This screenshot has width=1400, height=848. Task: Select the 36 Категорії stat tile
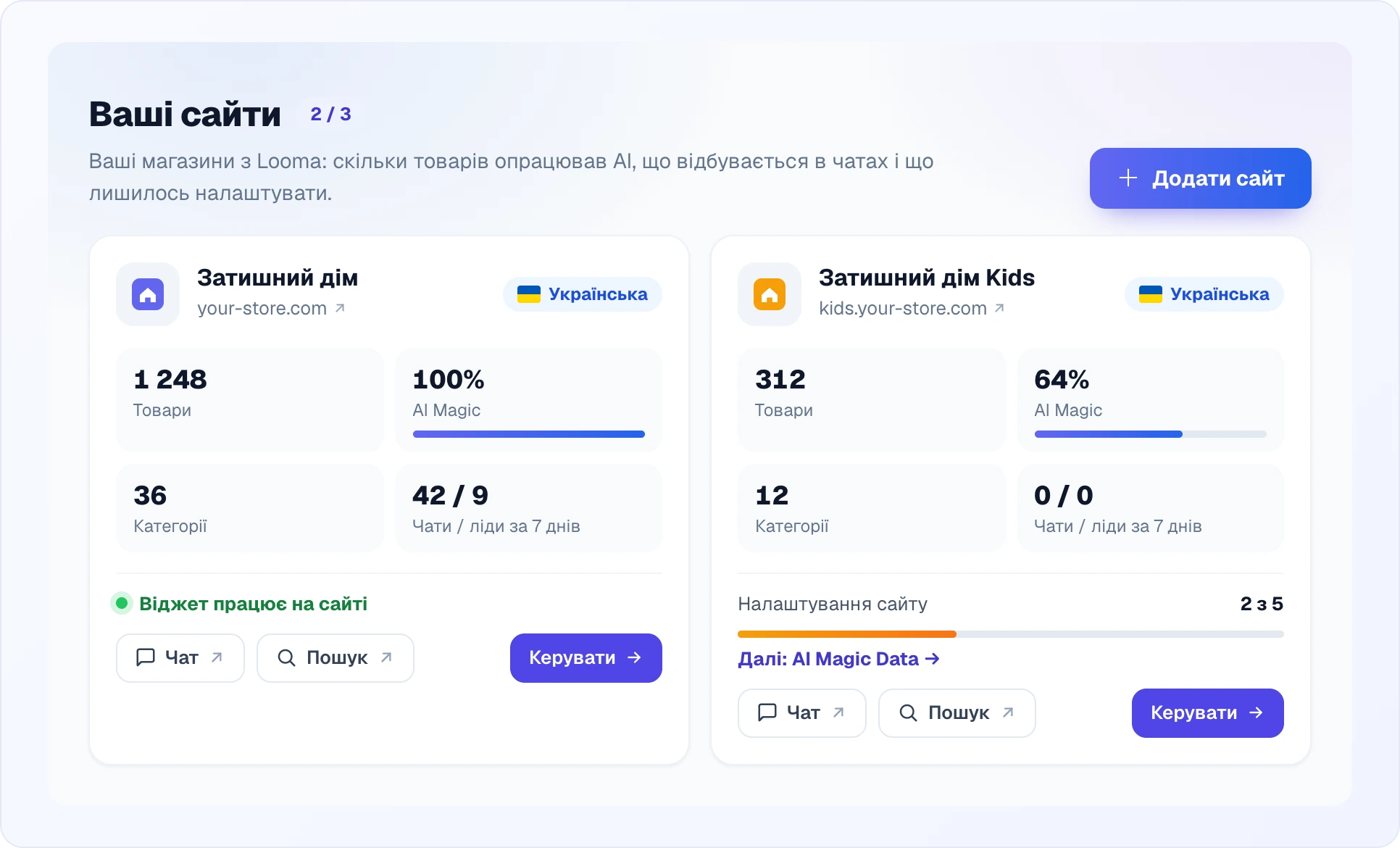tap(250, 508)
